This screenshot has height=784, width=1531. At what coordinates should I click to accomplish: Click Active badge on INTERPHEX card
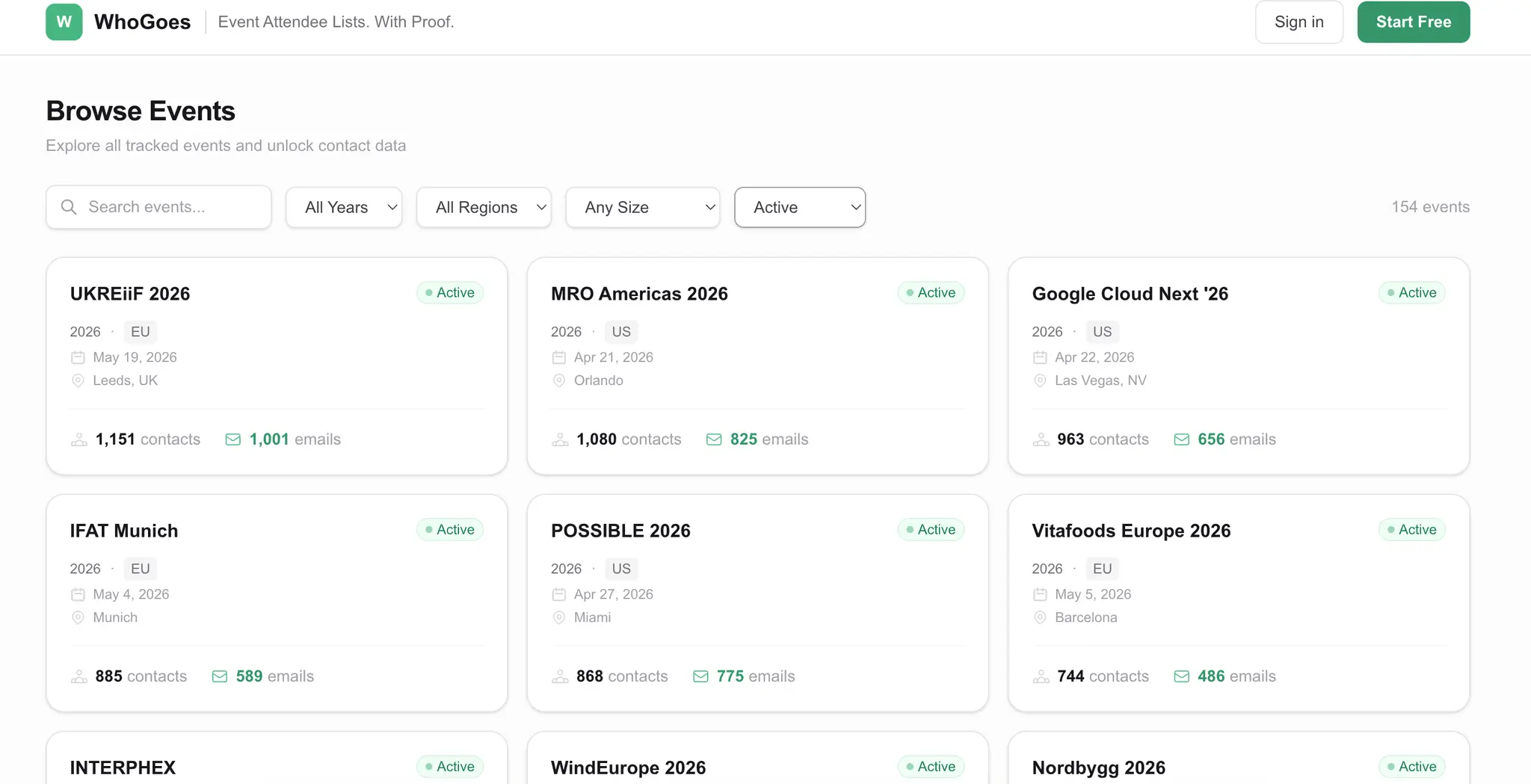[x=450, y=767]
